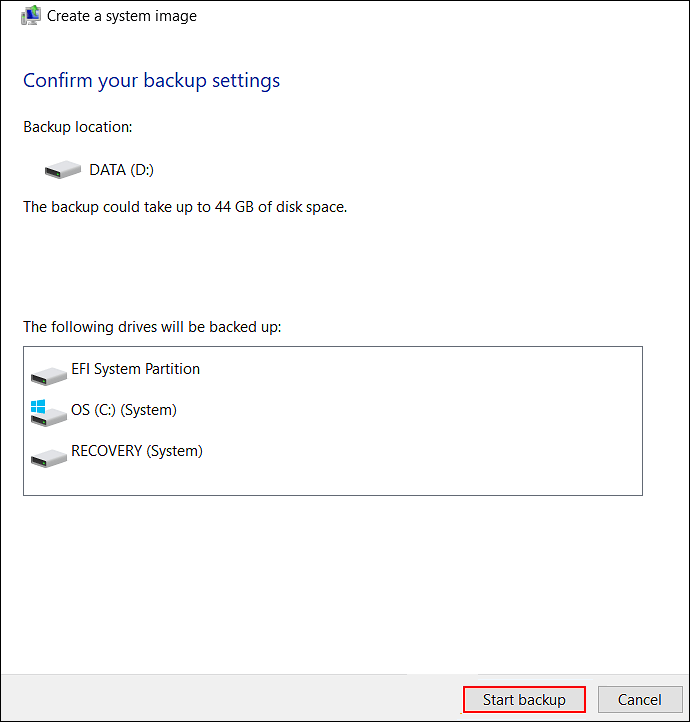
Task: Click the gray footer bar left of Start backup
Action: click(230, 699)
